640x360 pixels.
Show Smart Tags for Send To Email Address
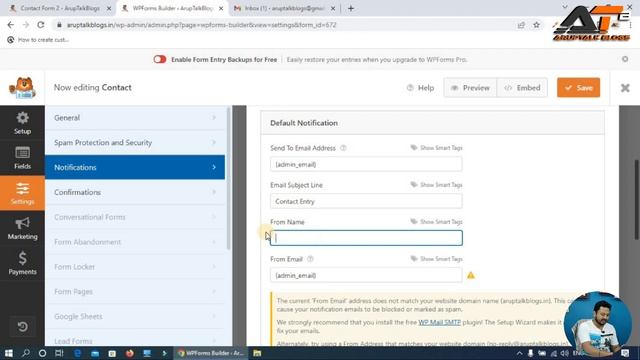click(x=436, y=148)
